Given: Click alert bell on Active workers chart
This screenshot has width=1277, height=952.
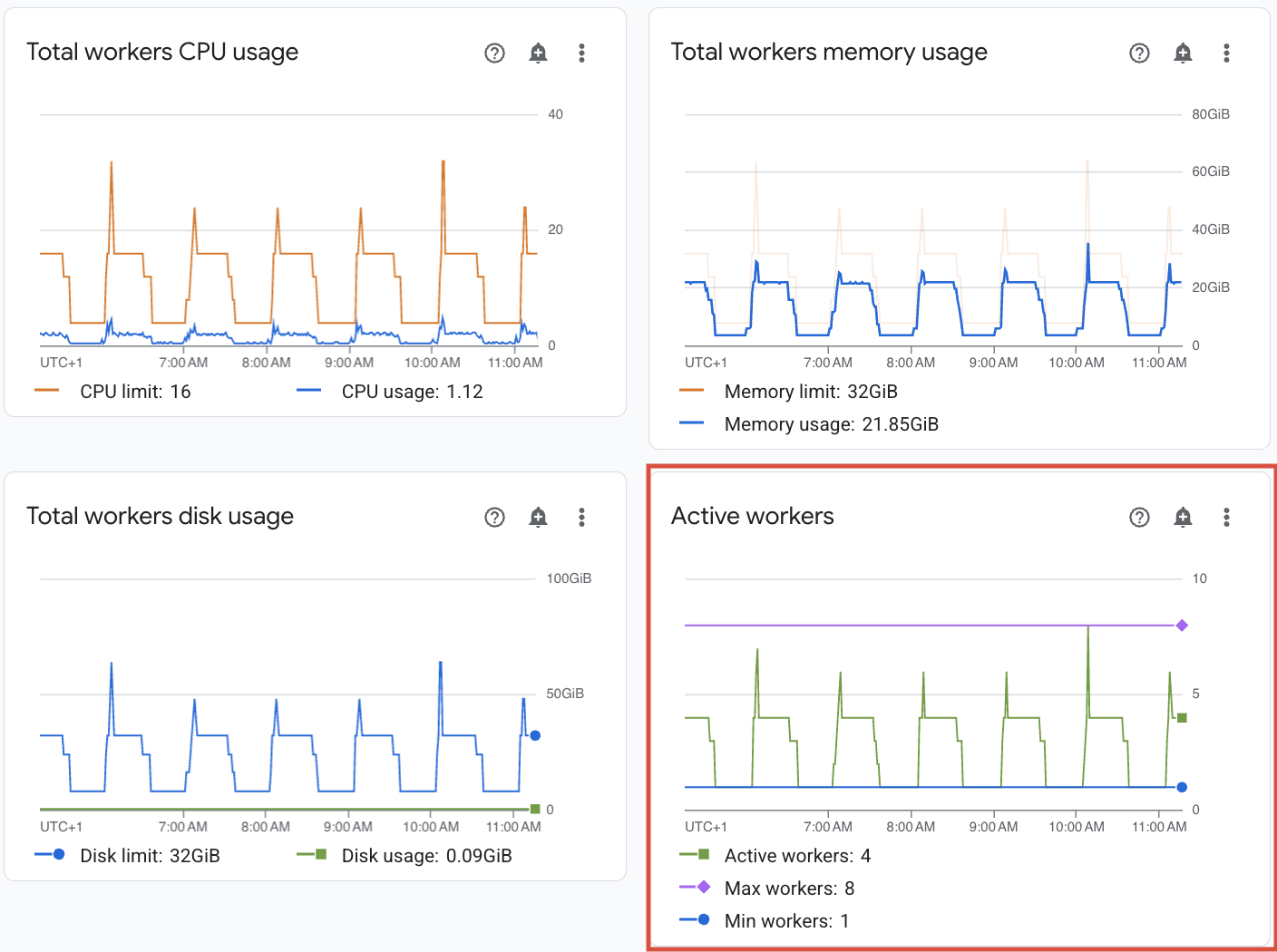Looking at the screenshot, I should click(x=1183, y=518).
